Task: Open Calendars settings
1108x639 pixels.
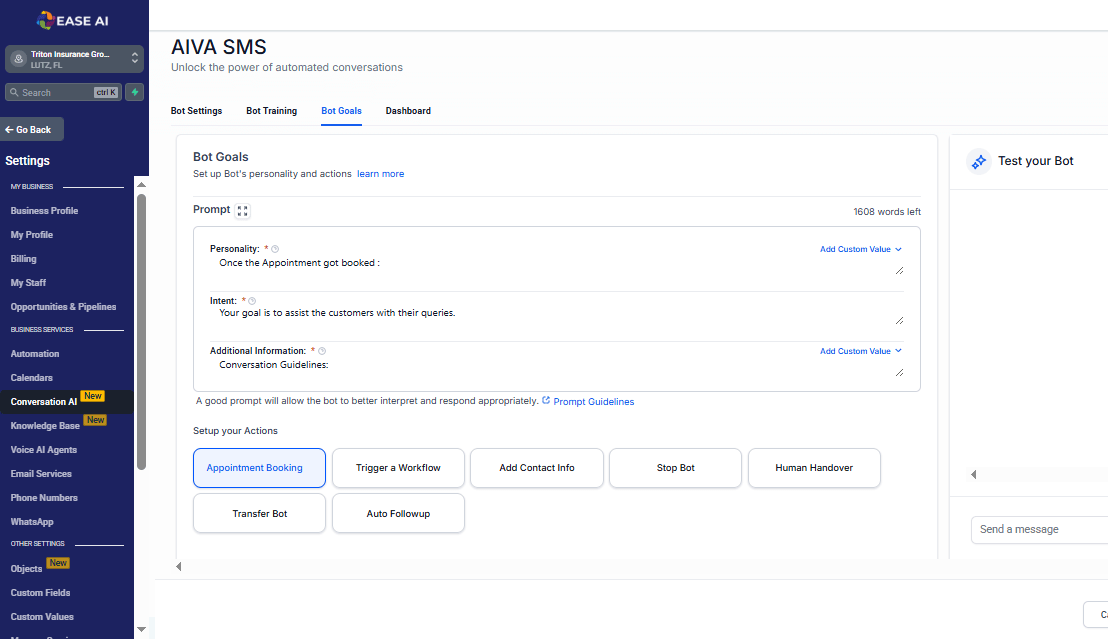Action: [32, 377]
